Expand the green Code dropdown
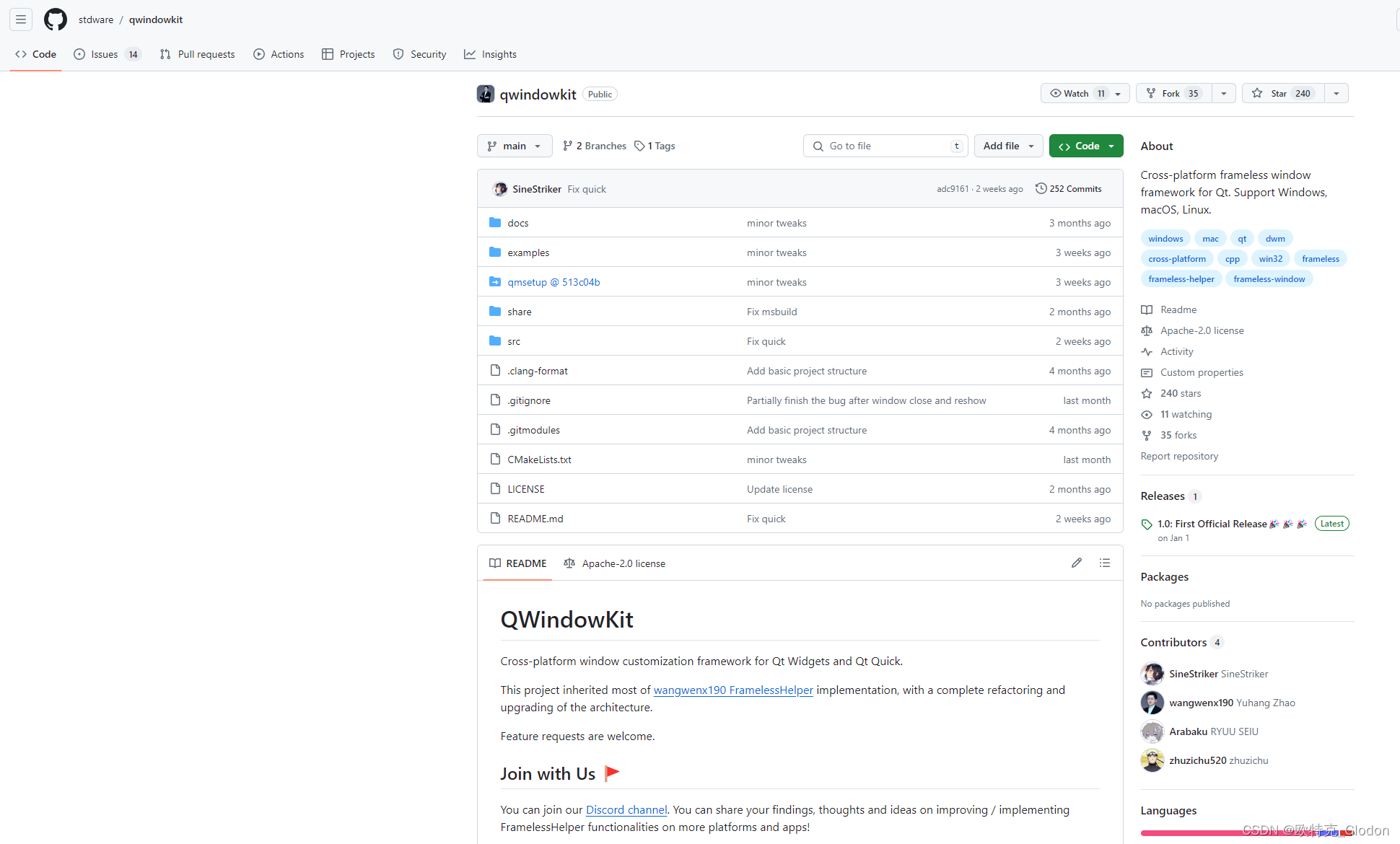 (x=1085, y=146)
